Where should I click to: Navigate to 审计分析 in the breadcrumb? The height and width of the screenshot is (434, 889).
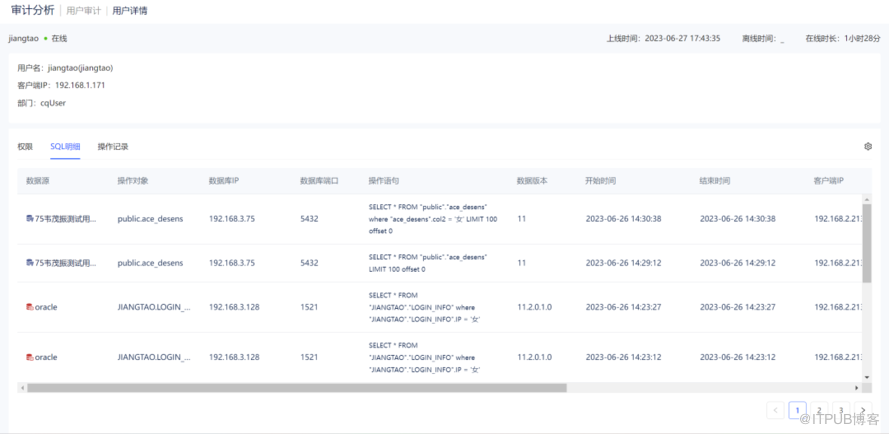click(33, 10)
